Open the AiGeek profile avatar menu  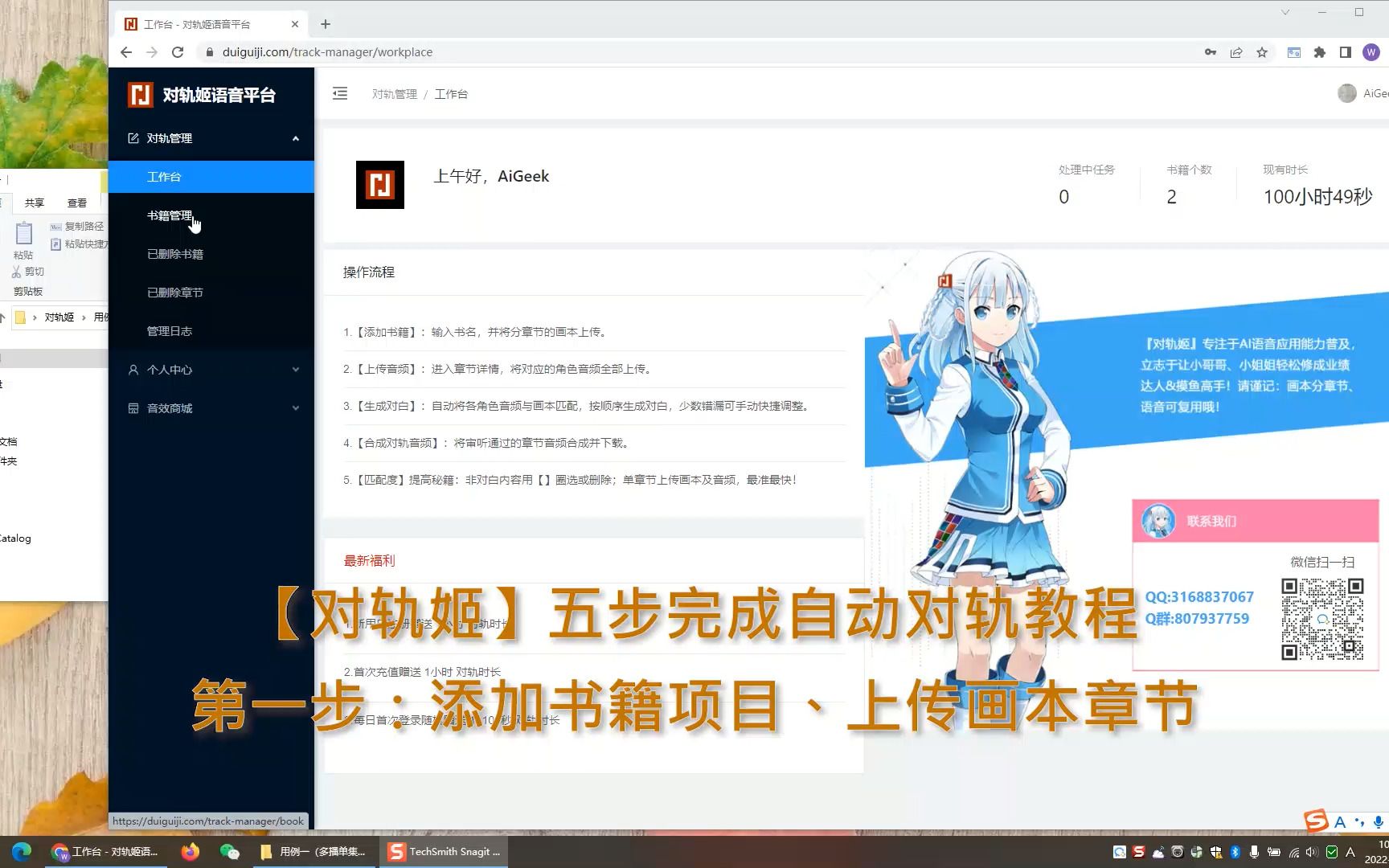pos(1347,93)
